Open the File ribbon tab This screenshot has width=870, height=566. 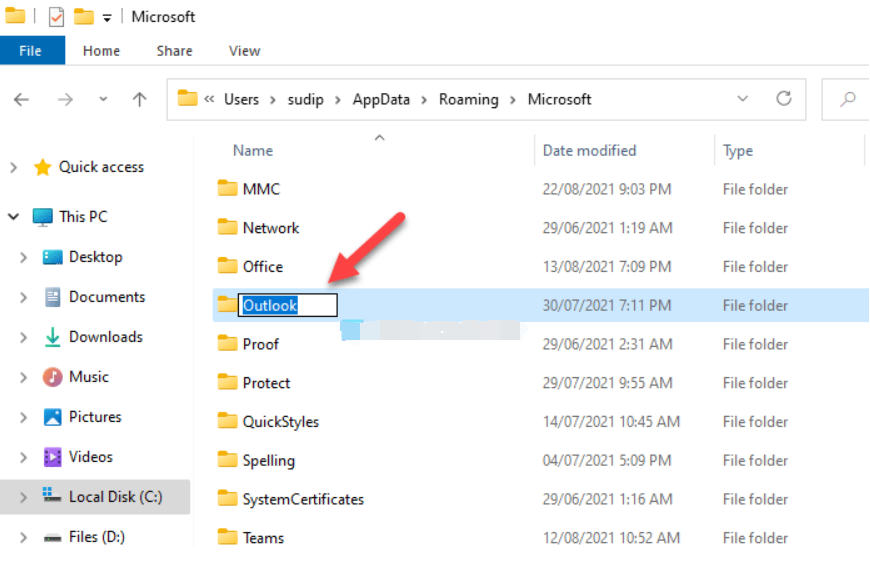click(32, 50)
